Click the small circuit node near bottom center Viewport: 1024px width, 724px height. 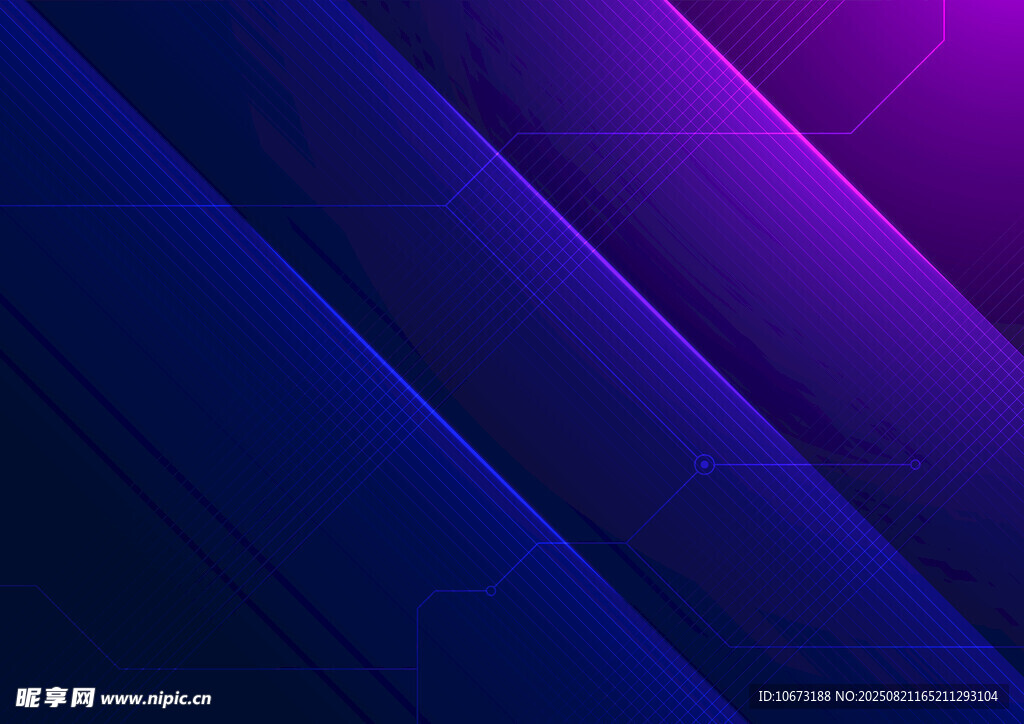click(490, 591)
